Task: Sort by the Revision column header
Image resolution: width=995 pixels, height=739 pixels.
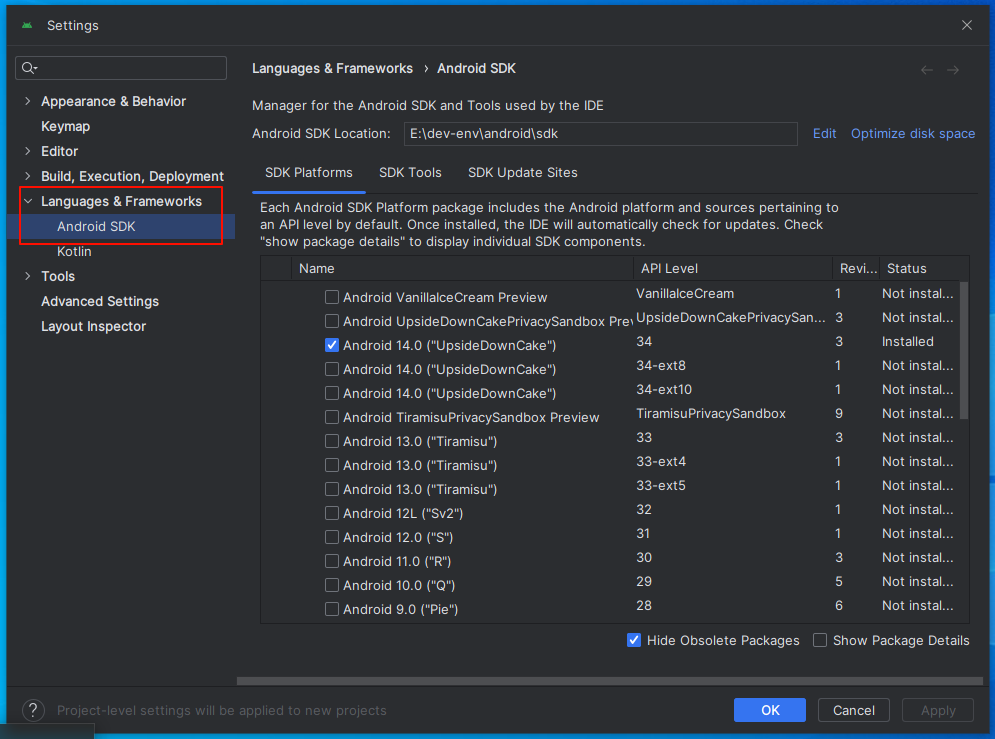Action: (856, 268)
